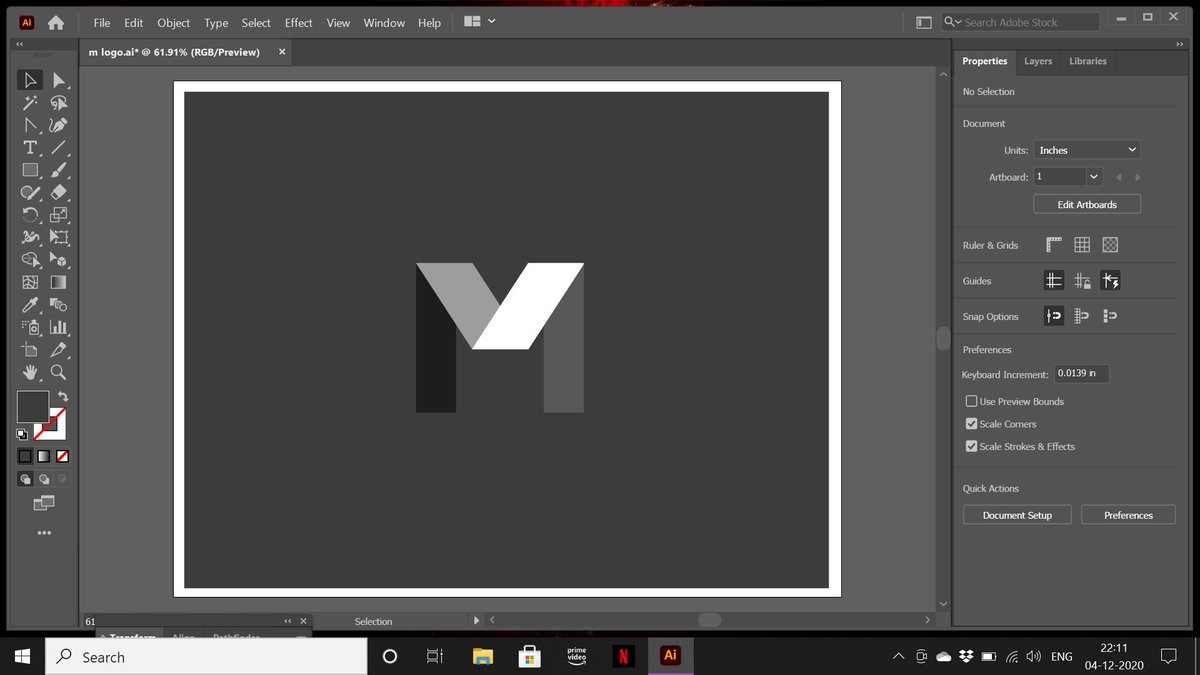Choose the Gradient tool
Screen dimensions: 1200x675
[59, 283]
